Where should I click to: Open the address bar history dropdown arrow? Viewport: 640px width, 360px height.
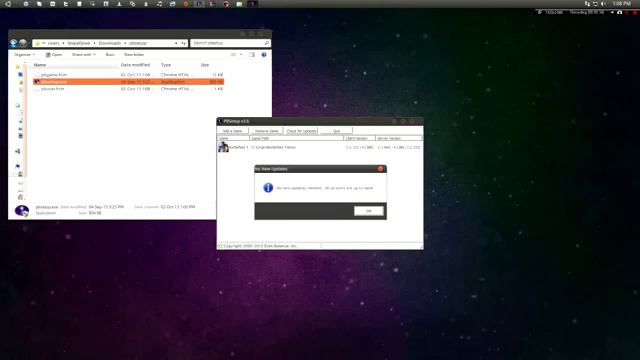pos(176,43)
